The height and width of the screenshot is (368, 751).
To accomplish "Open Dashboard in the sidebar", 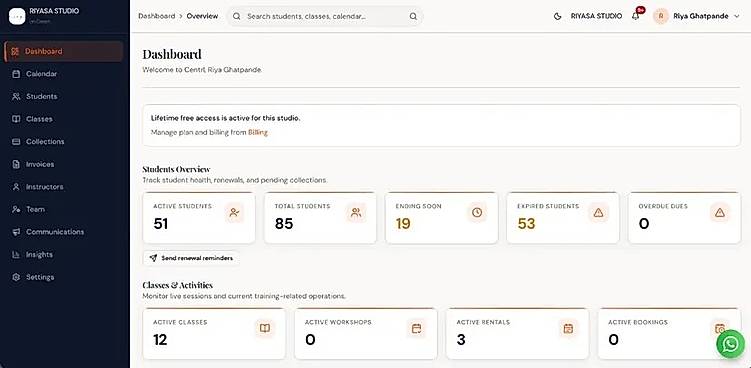I will (64, 51).
